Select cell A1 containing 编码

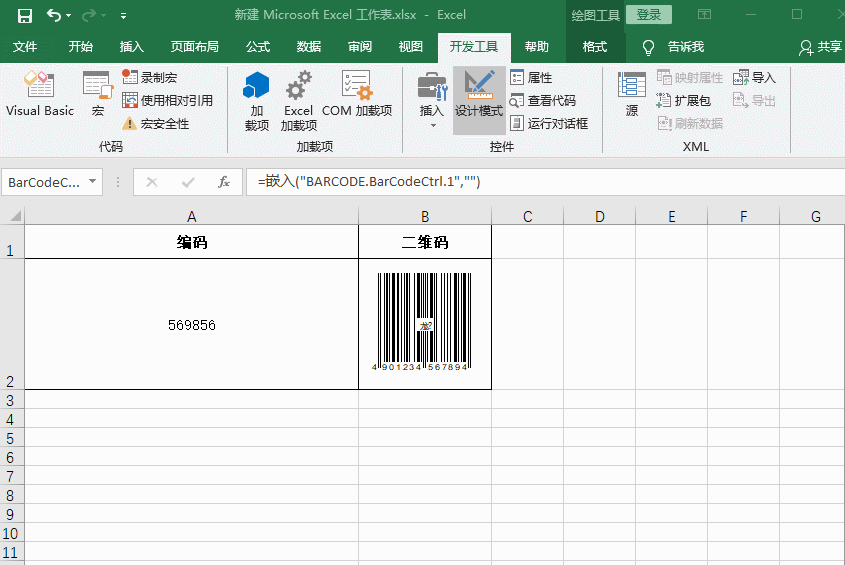pos(191,242)
